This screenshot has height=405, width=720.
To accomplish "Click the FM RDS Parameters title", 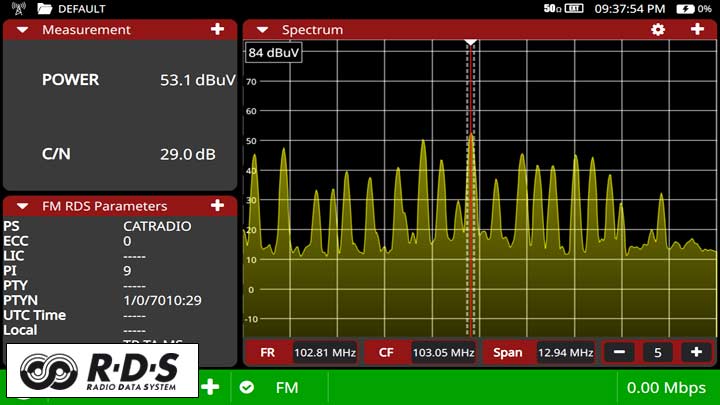I will [x=105, y=206].
